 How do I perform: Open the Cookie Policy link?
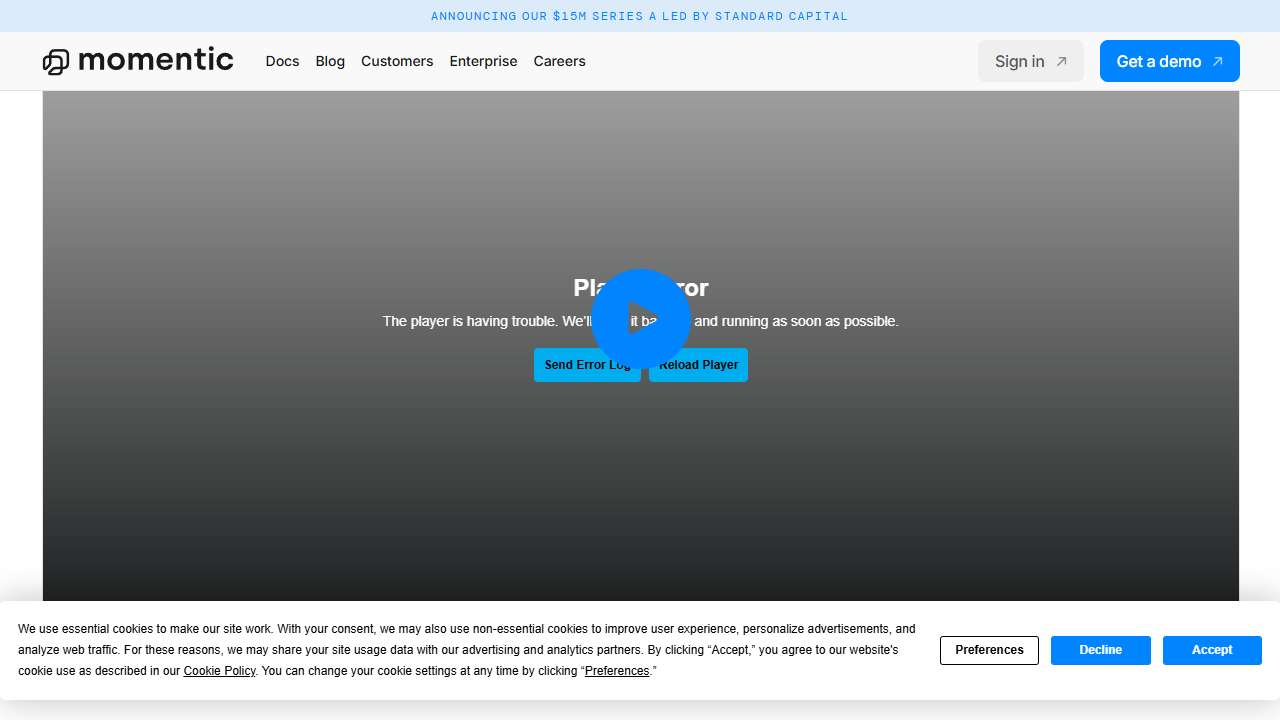click(x=219, y=671)
